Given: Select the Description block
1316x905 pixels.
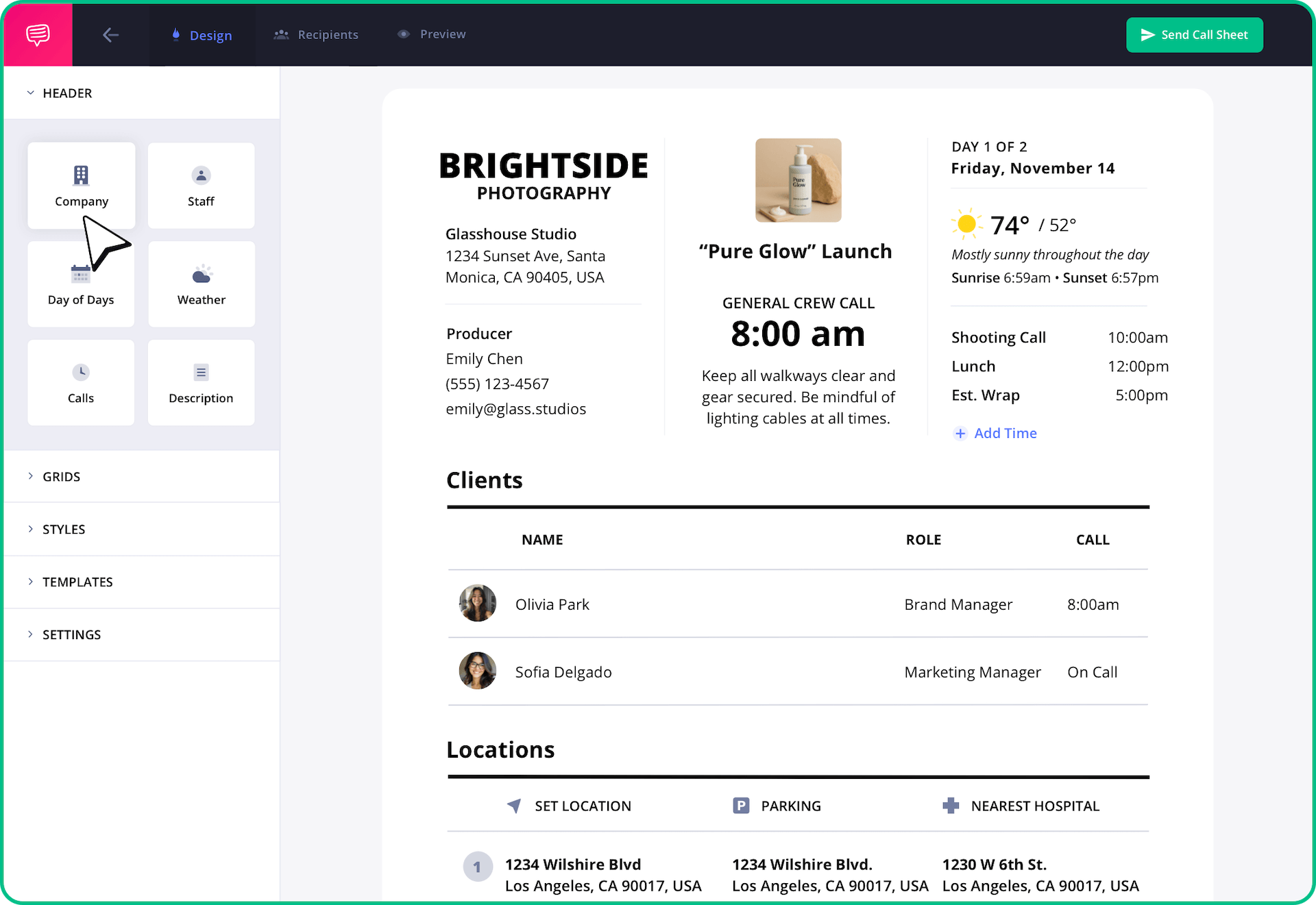Looking at the screenshot, I should 201,382.
